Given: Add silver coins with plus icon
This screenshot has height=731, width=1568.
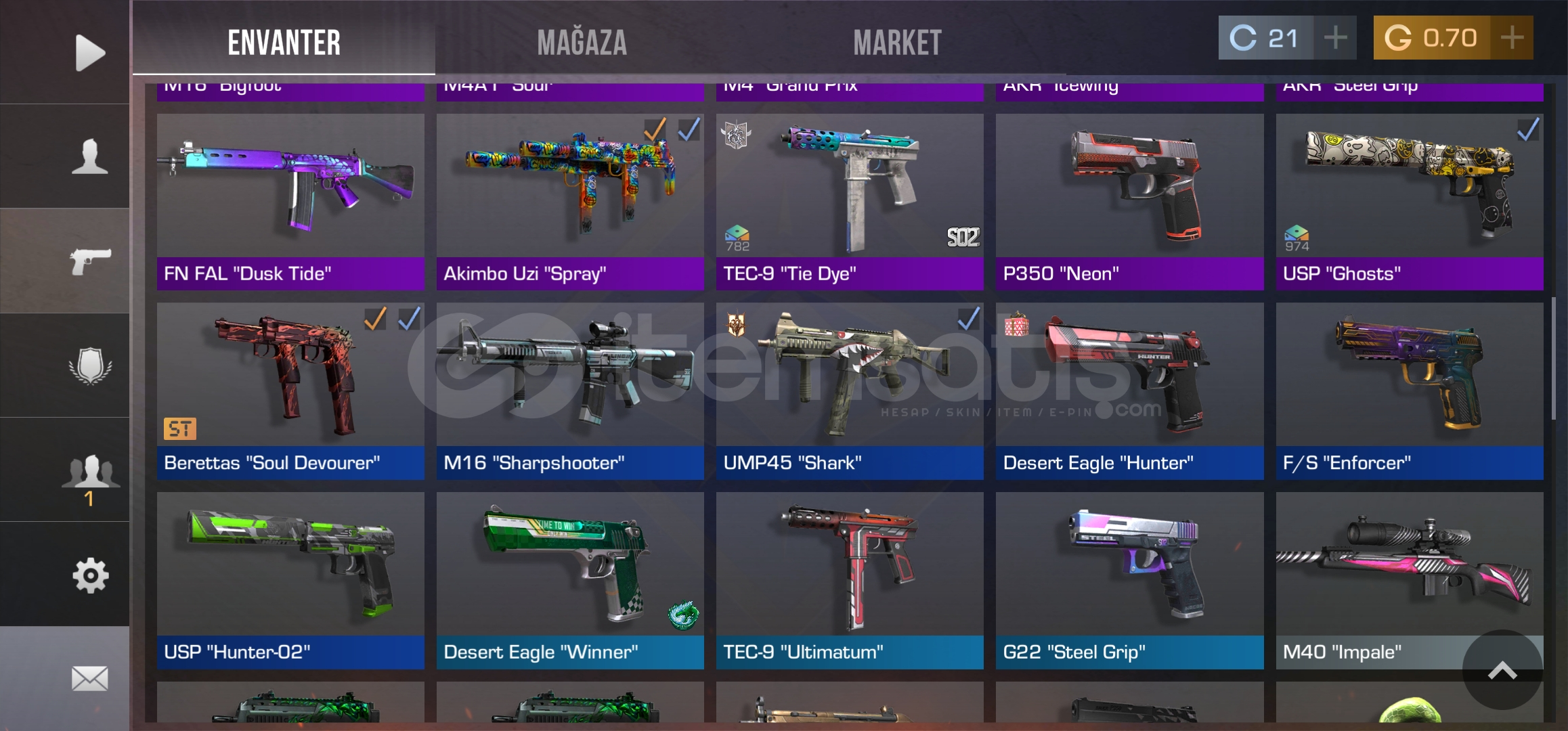Looking at the screenshot, I should point(1335,38).
